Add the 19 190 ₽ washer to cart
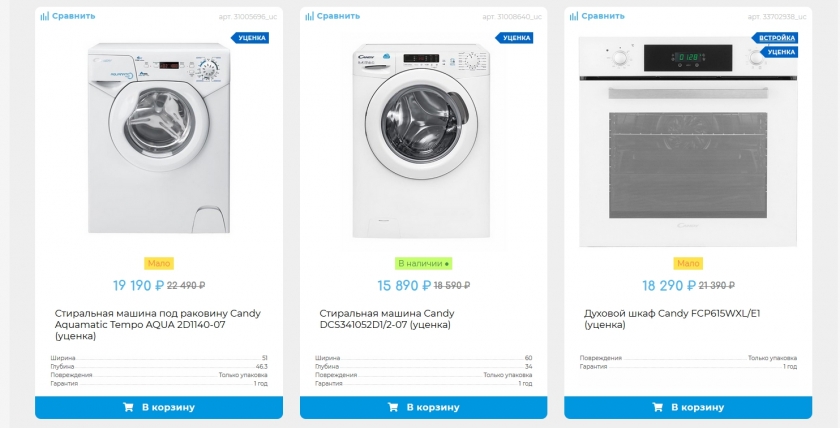840x428 pixels. tap(159, 407)
